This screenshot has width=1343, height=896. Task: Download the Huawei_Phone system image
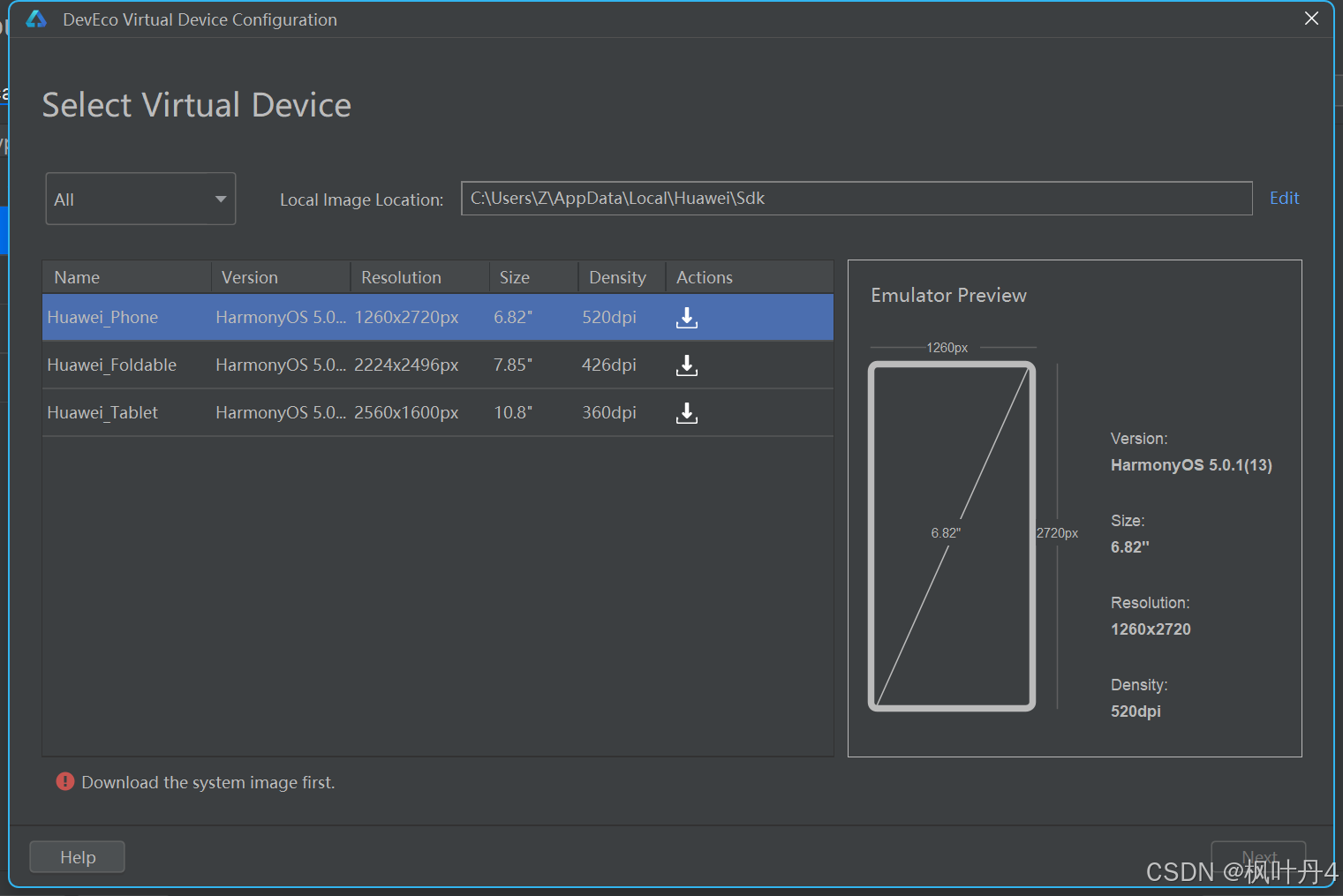coord(686,318)
